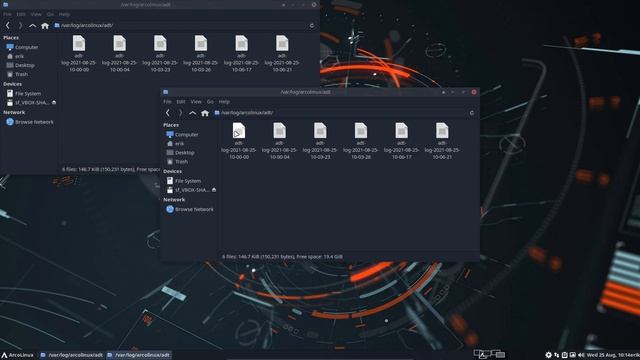The width and height of the screenshot is (640, 360).
Task: Open ArcoLinux applications menu in panel
Action: pyautogui.click(x=18, y=355)
